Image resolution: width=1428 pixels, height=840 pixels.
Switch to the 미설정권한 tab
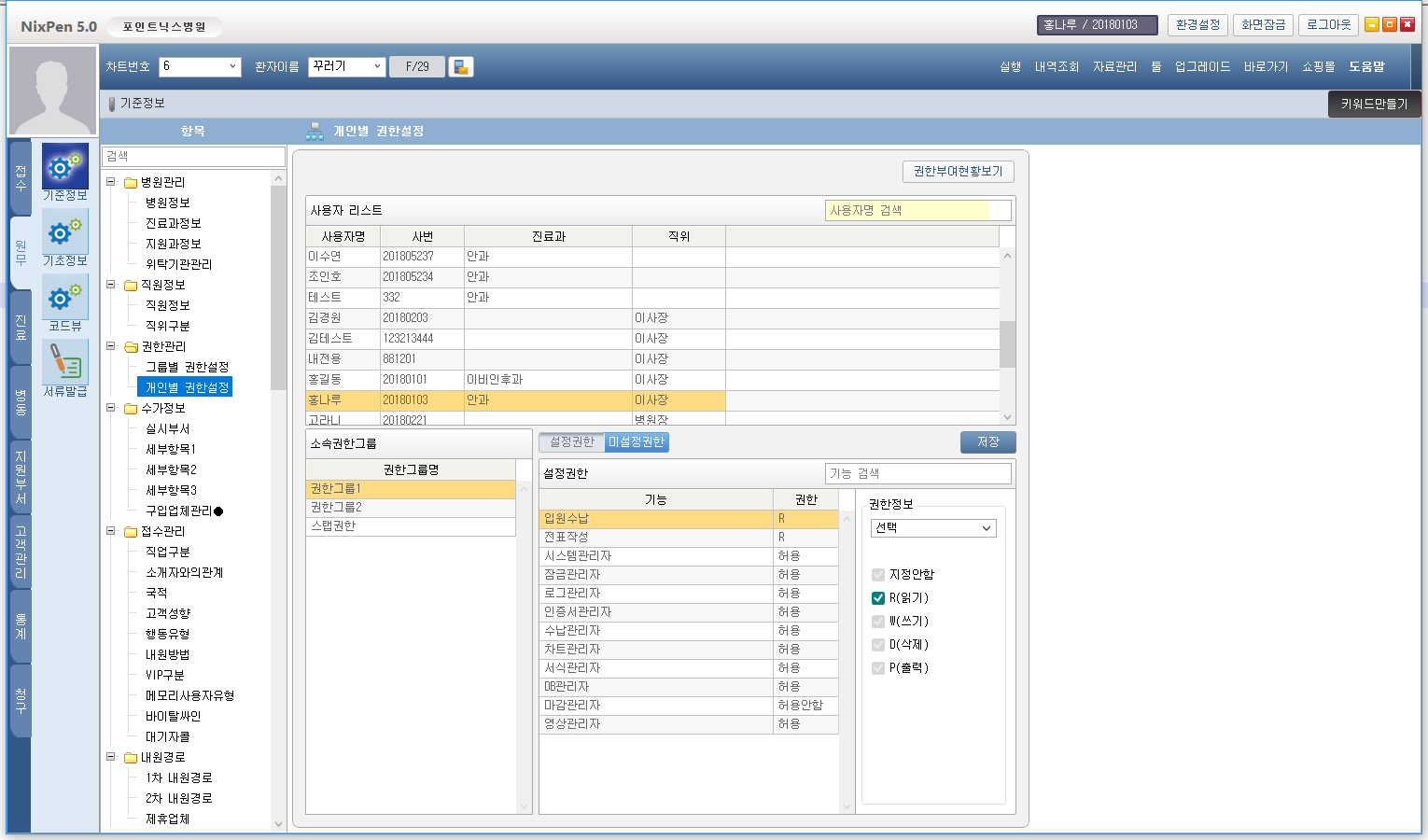pyautogui.click(x=637, y=442)
